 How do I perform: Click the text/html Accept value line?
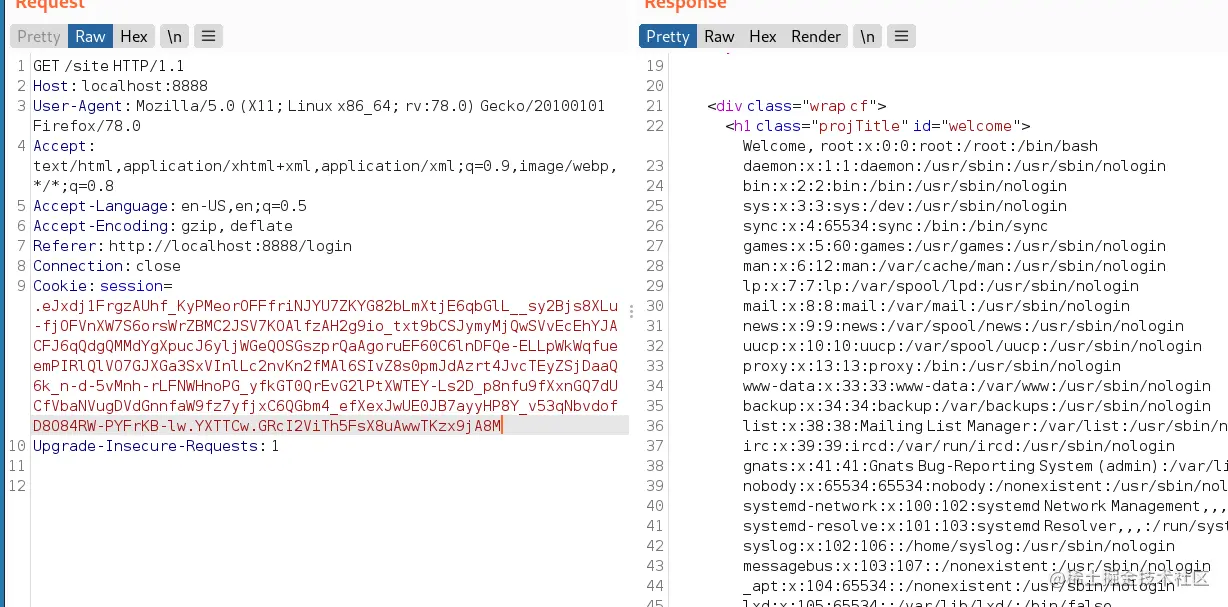325,166
